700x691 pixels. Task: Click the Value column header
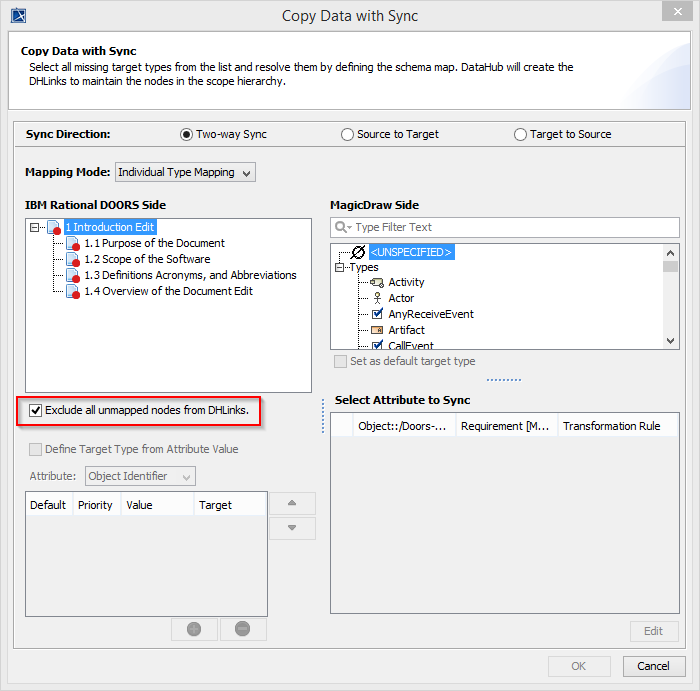tap(157, 505)
